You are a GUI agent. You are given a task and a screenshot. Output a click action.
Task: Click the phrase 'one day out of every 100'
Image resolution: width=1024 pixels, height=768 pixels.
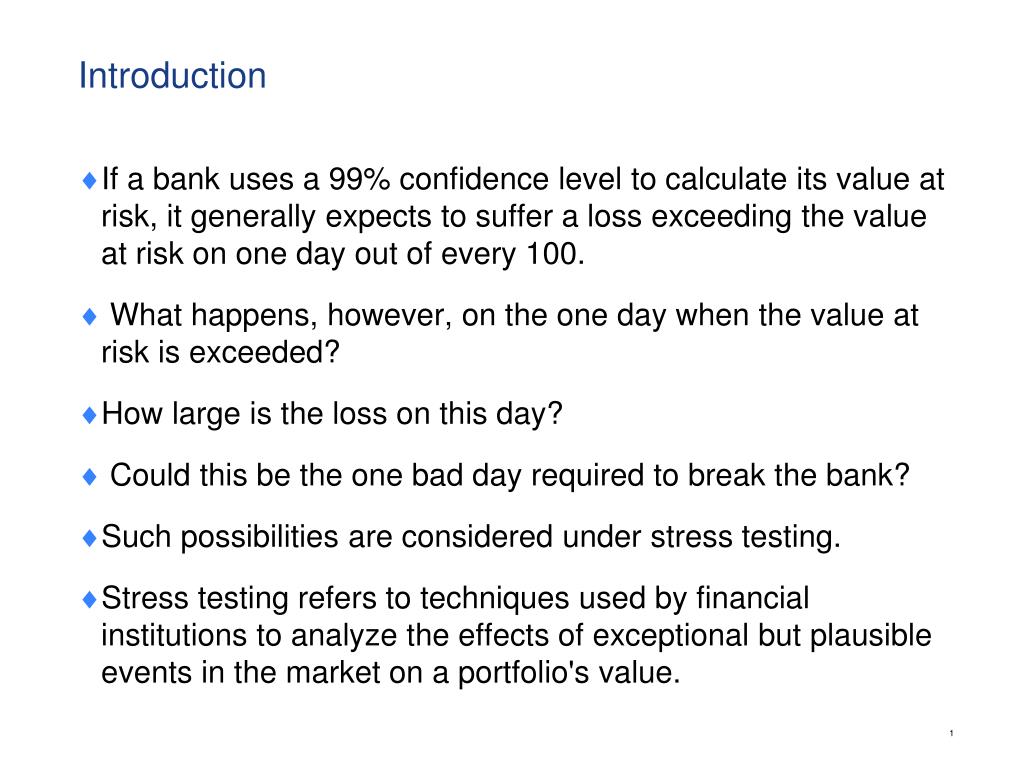click(406, 254)
